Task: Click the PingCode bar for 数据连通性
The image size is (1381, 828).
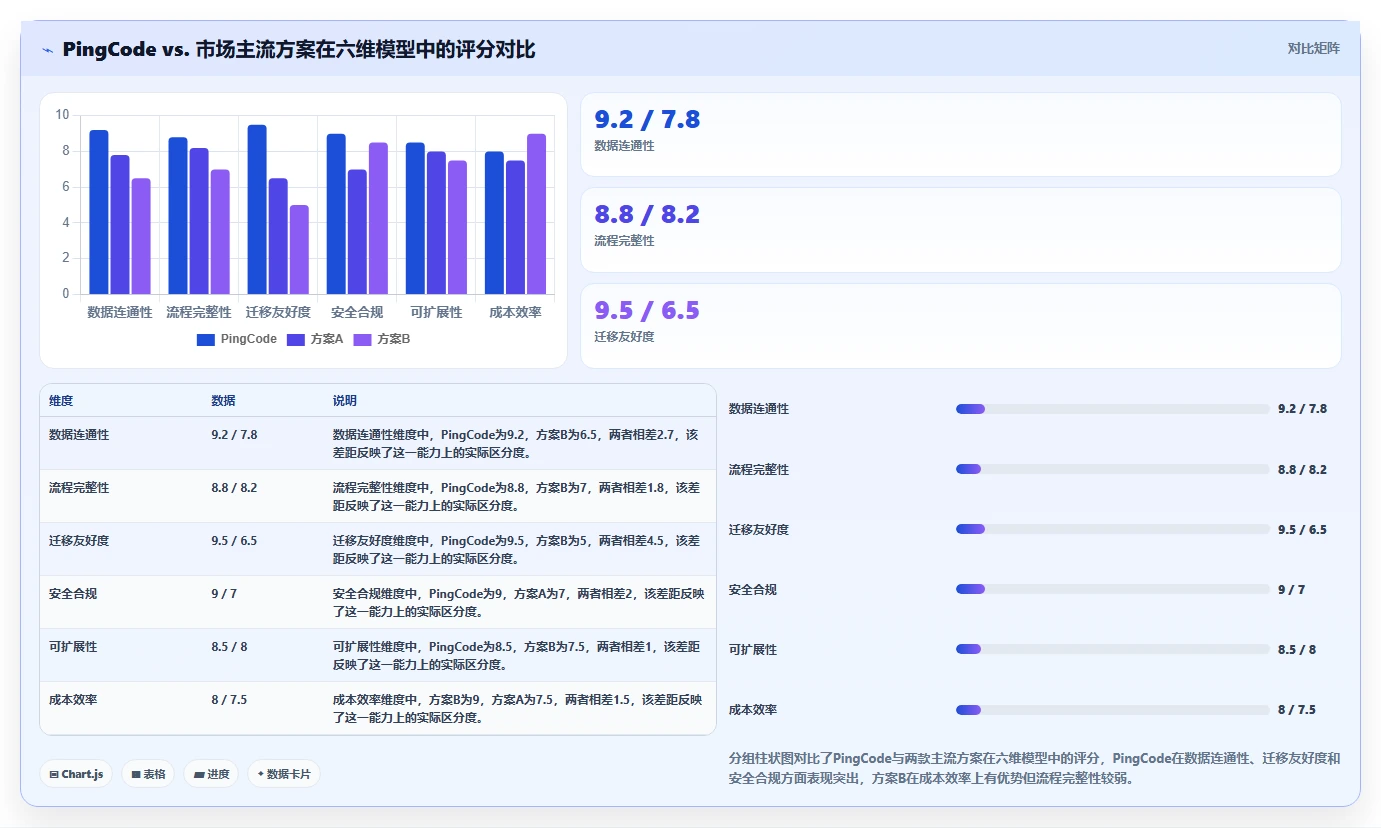Action: click(99, 212)
